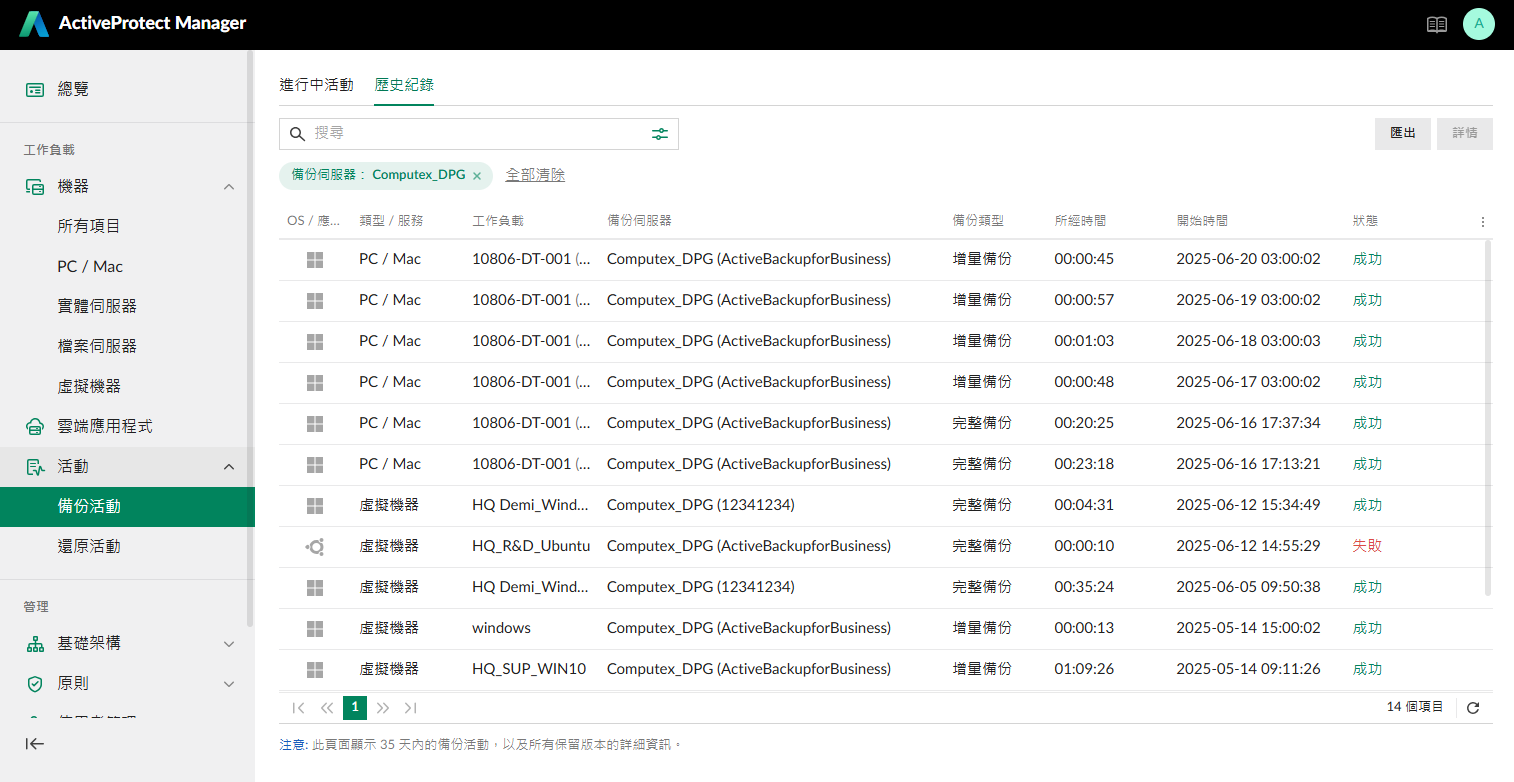Screen dimensions: 1514x782
Task: Click the Ubuntu icon for HQ_R&D_Ubuntu row
Action: pos(315,546)
